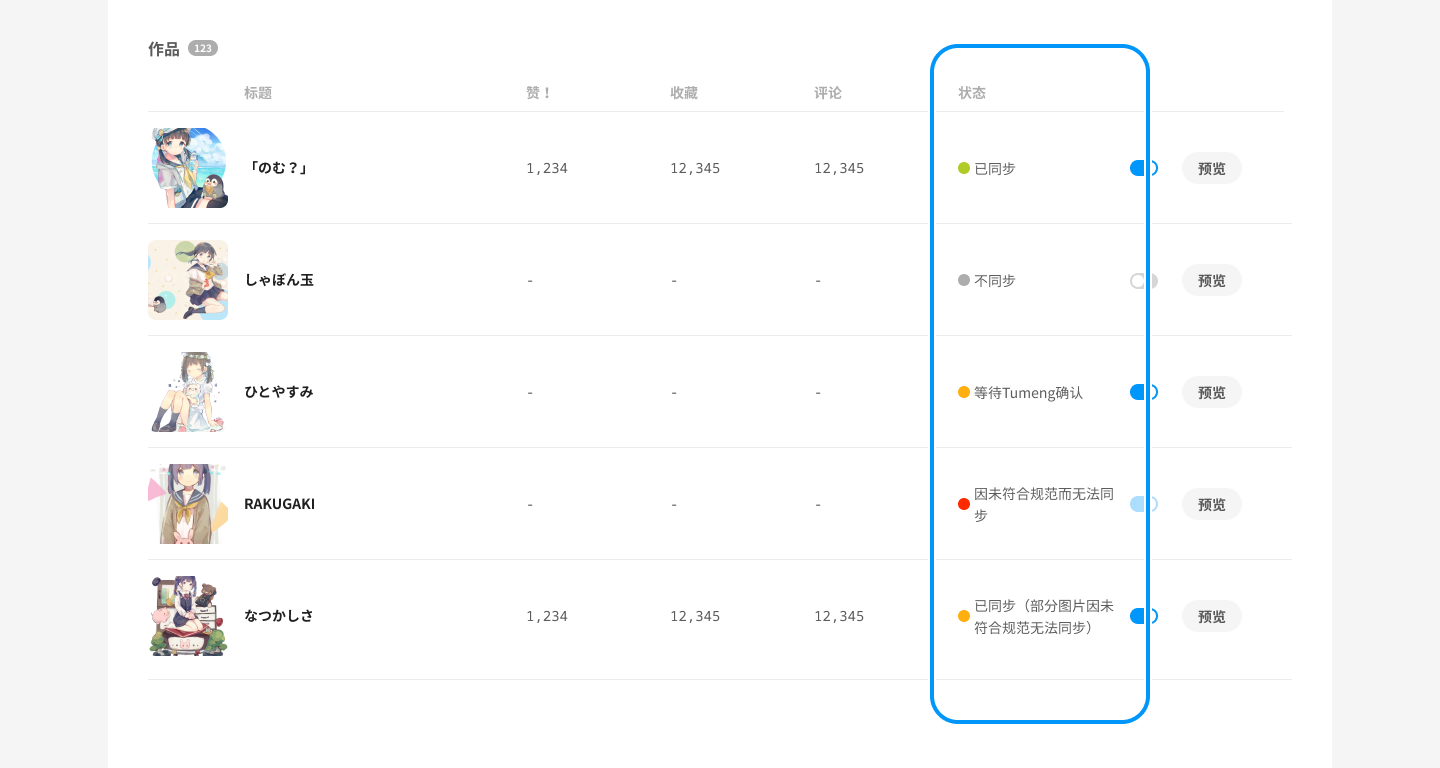Open the 「のむ？」 artwork thumbnail

click(x=188, y=168)
